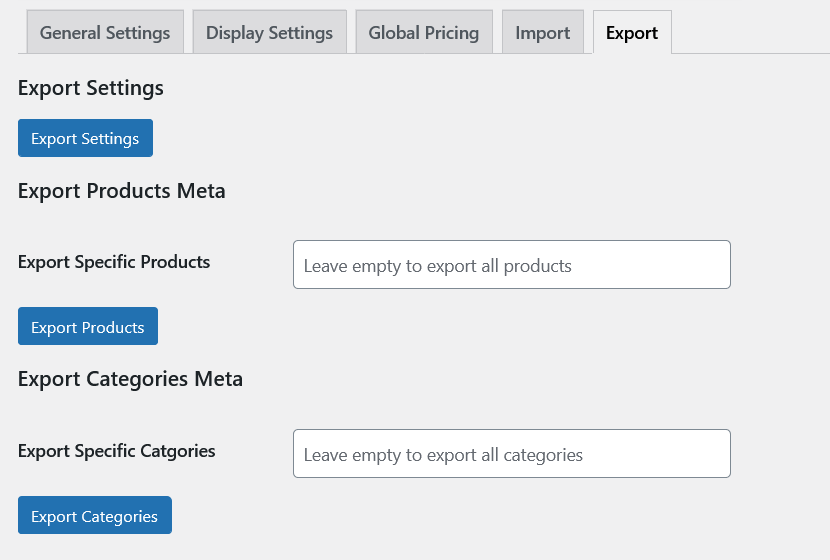This screenshot has width=830, height=560.
Task: Click the Export Specific Catgories label
Action: click(117, 451)
